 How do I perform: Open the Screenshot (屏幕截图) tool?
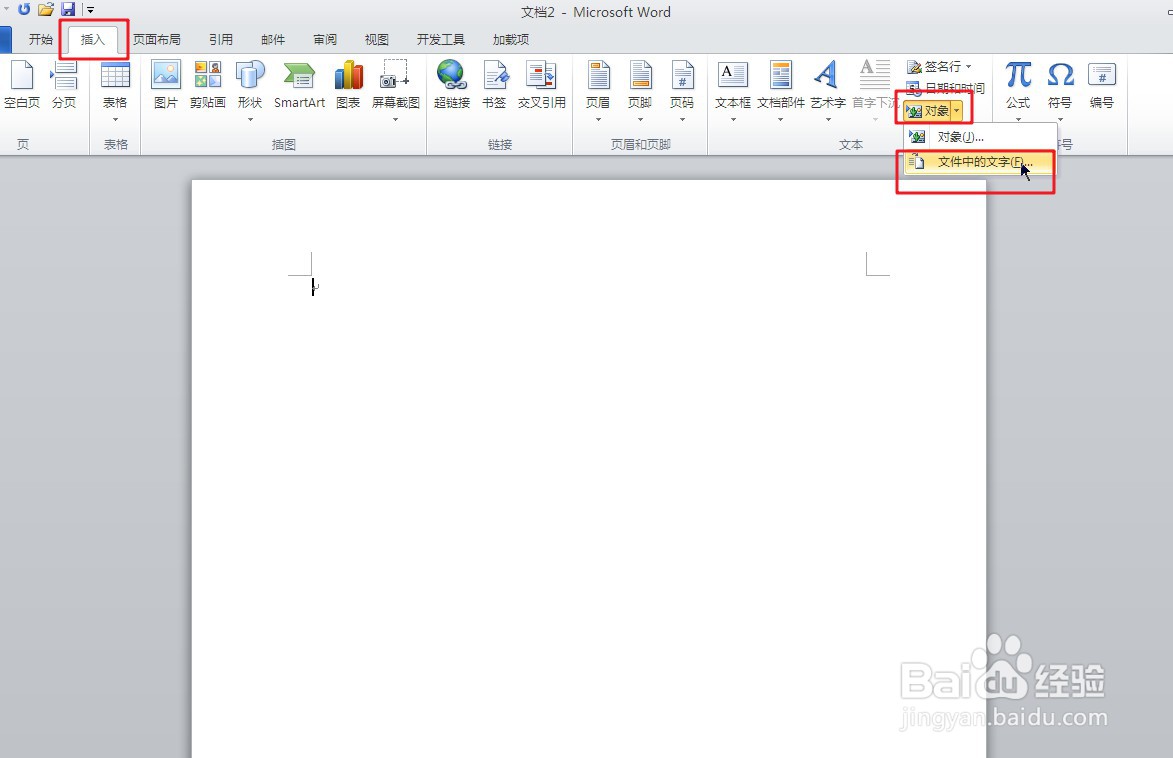click(396, 91)
